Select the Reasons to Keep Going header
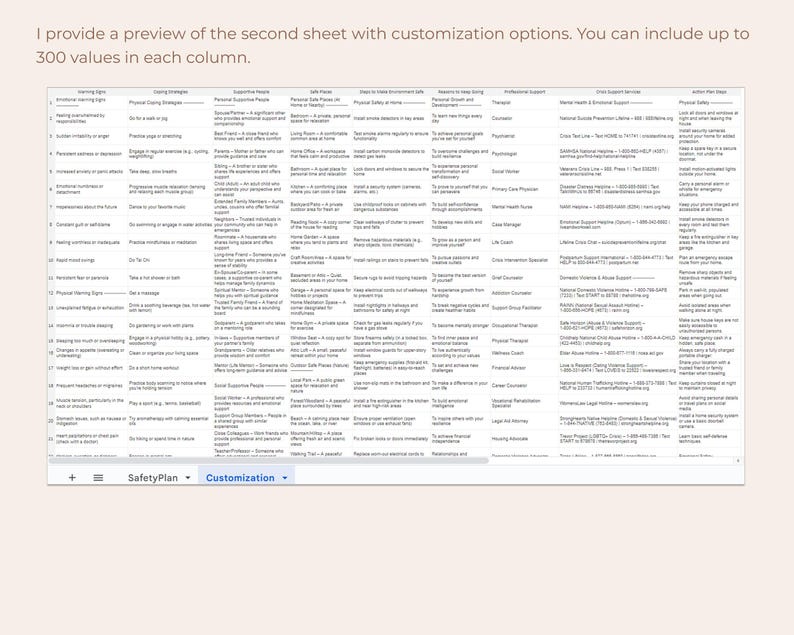This screenshot has height=635, width=794. [x=460, y=92]
